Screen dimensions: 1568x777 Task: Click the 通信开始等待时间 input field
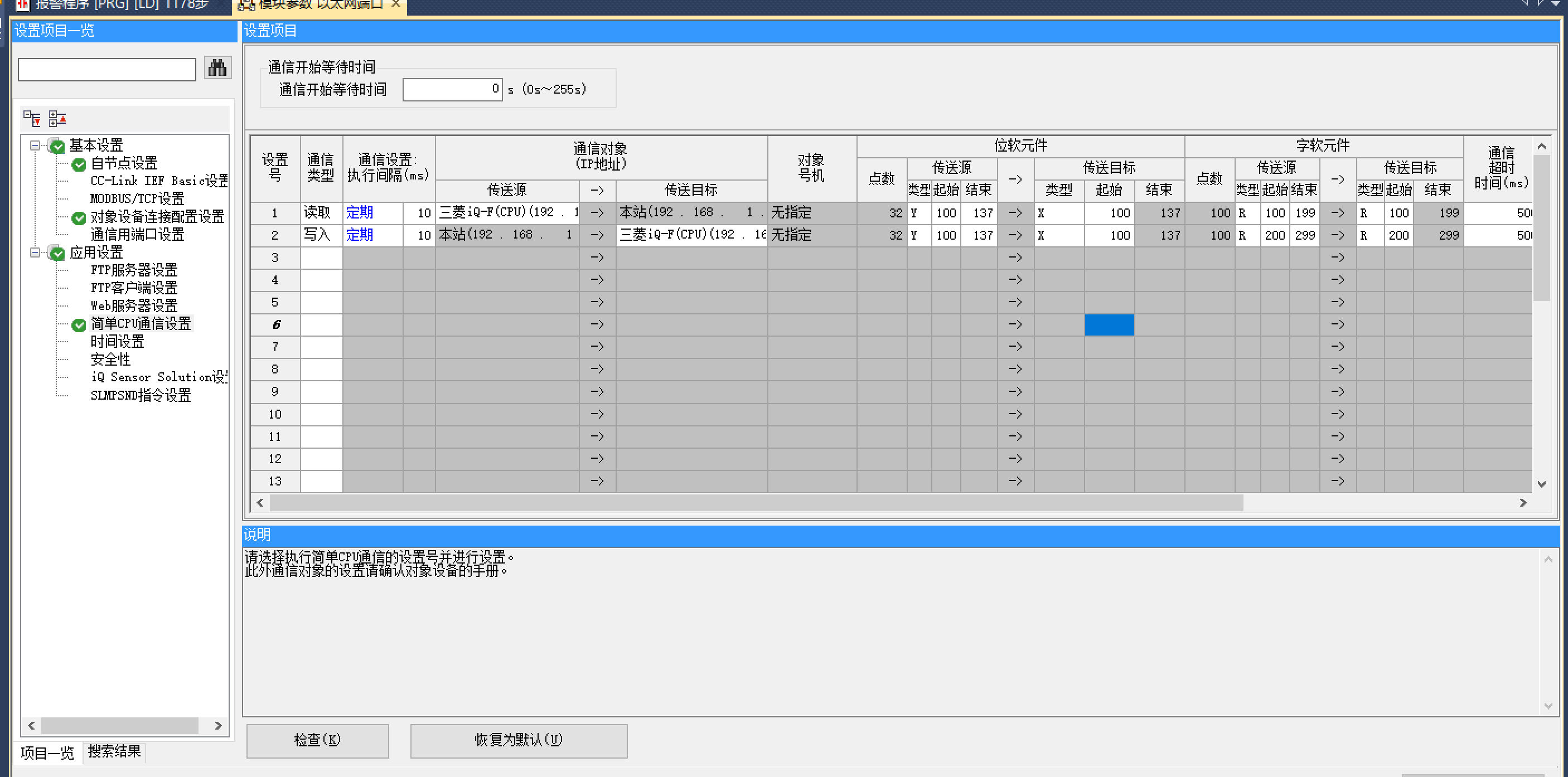click(x=452, y=89)
